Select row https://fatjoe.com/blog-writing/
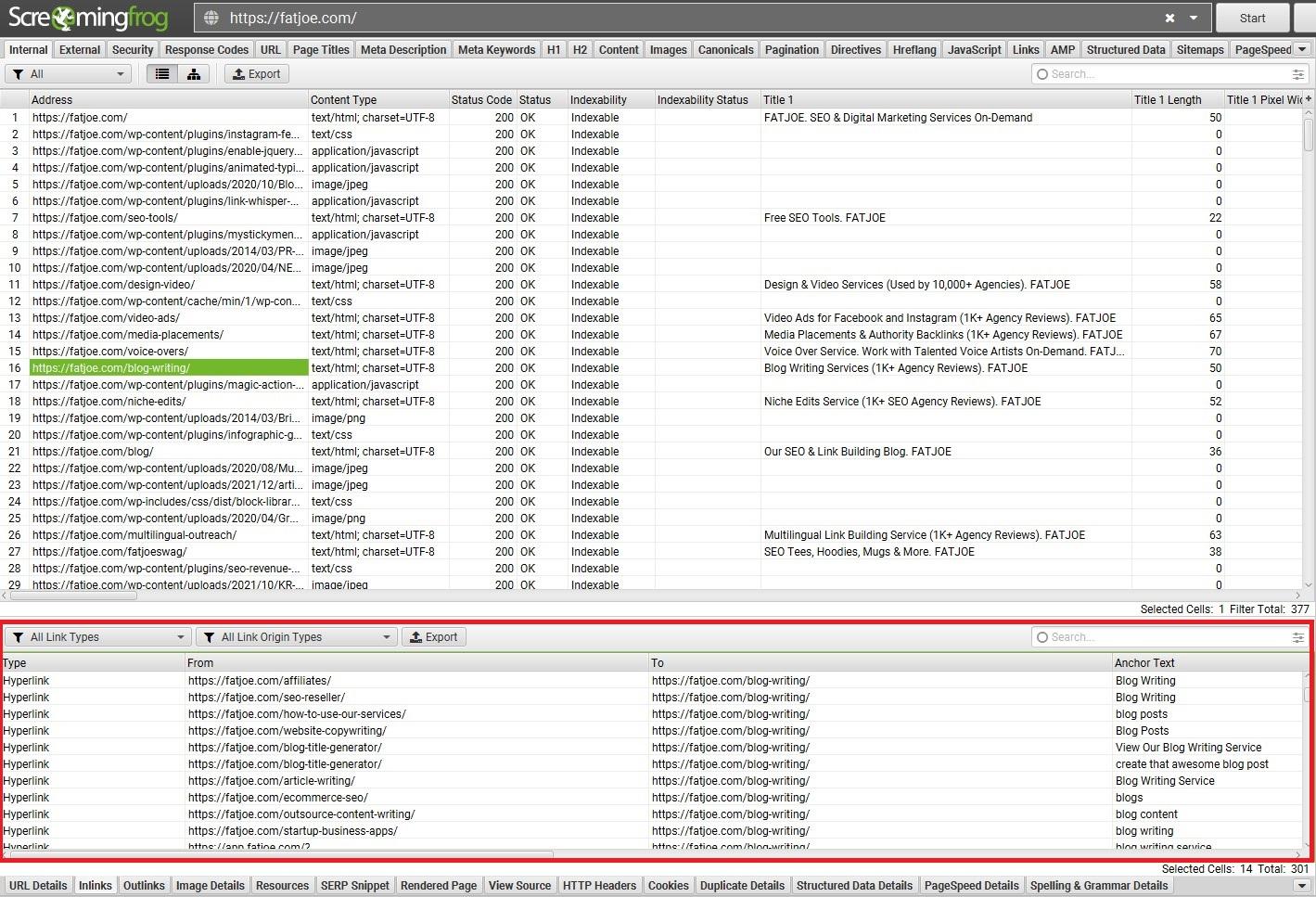The image size is (1316, 897). (651, 368)
